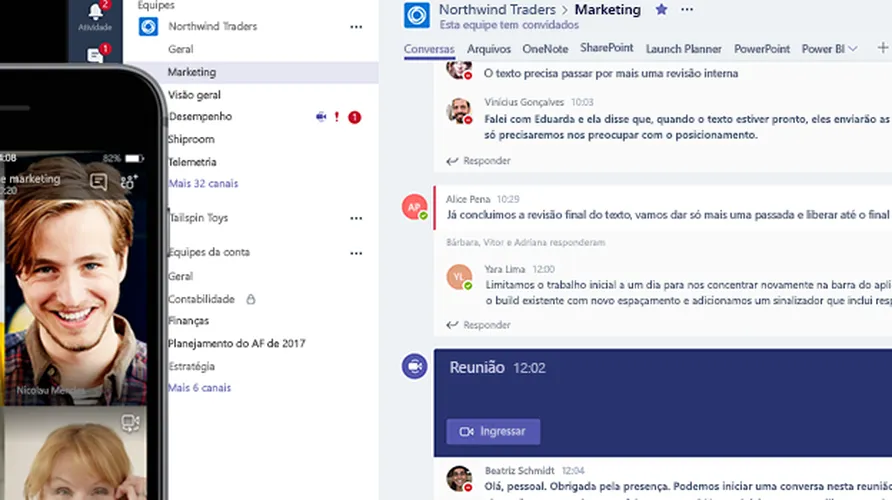
Task: Click the name Alice Pena in conversation
Action: (x=468, y=199)
